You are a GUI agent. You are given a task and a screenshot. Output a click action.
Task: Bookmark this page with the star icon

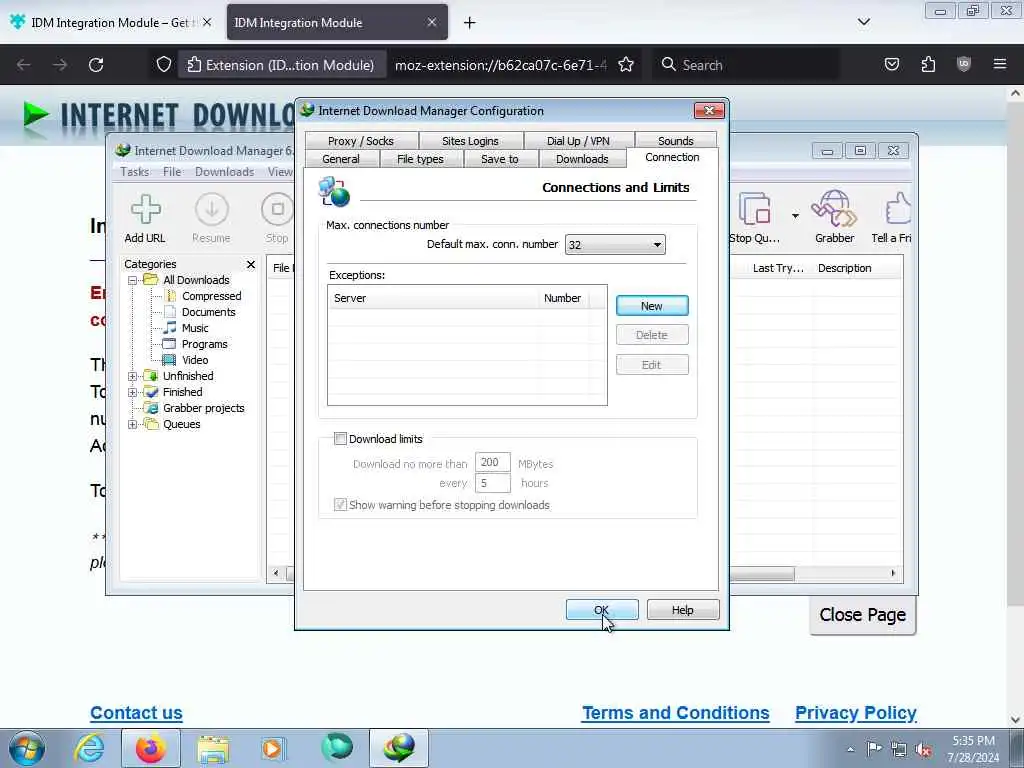pyautogui.click(x=626, y=65)
